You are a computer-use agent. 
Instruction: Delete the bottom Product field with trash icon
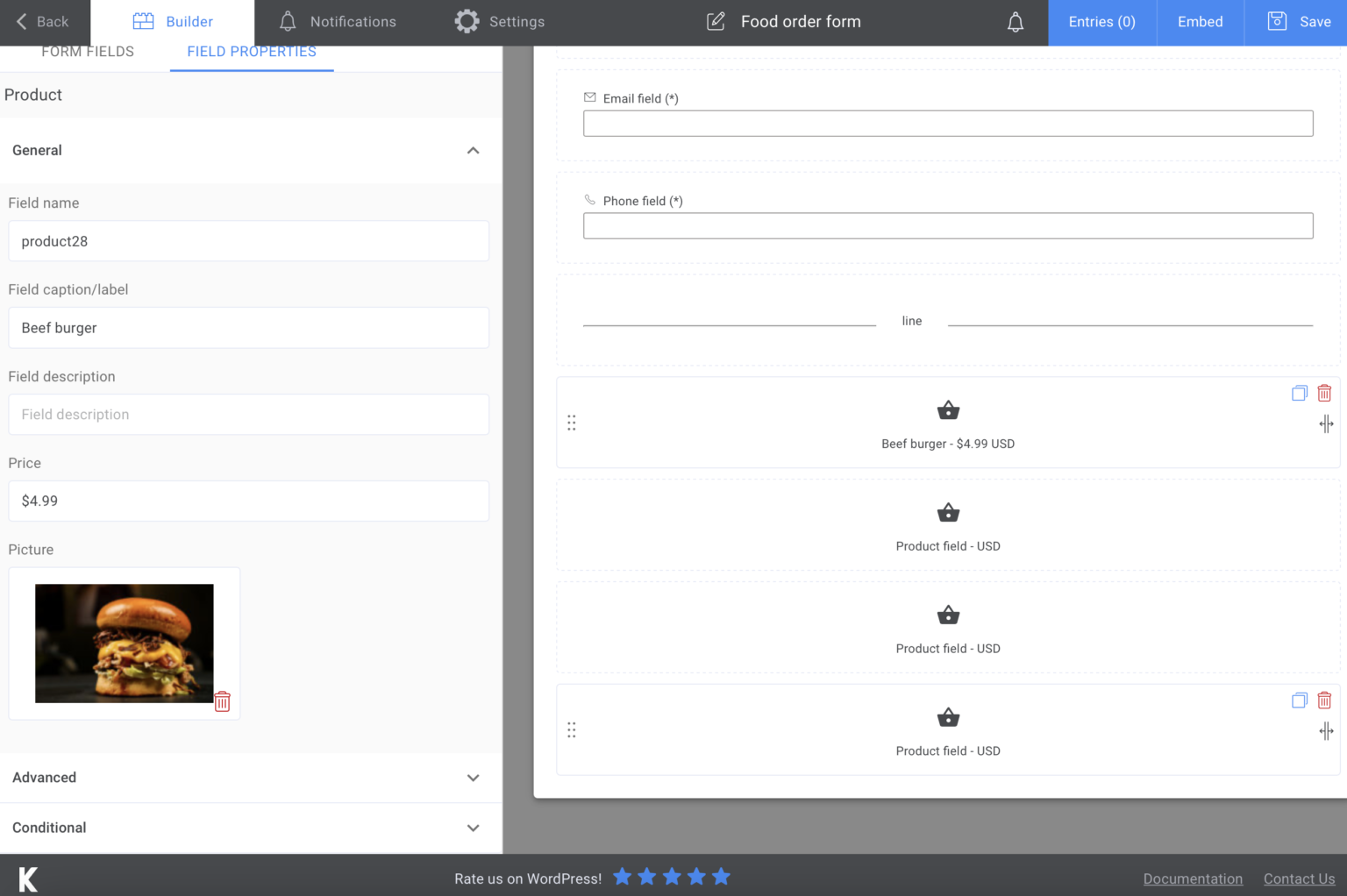(1324, 700)
